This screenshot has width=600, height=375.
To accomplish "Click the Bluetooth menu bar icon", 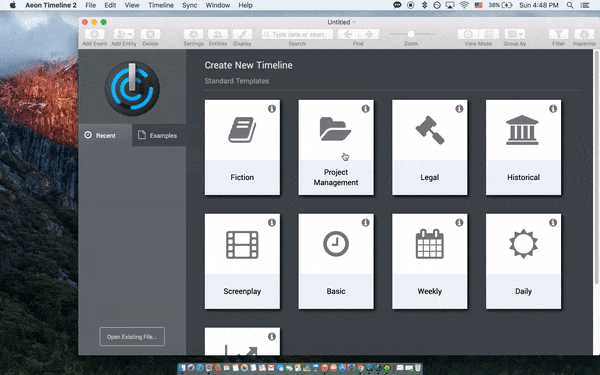I will pos(424,5).
